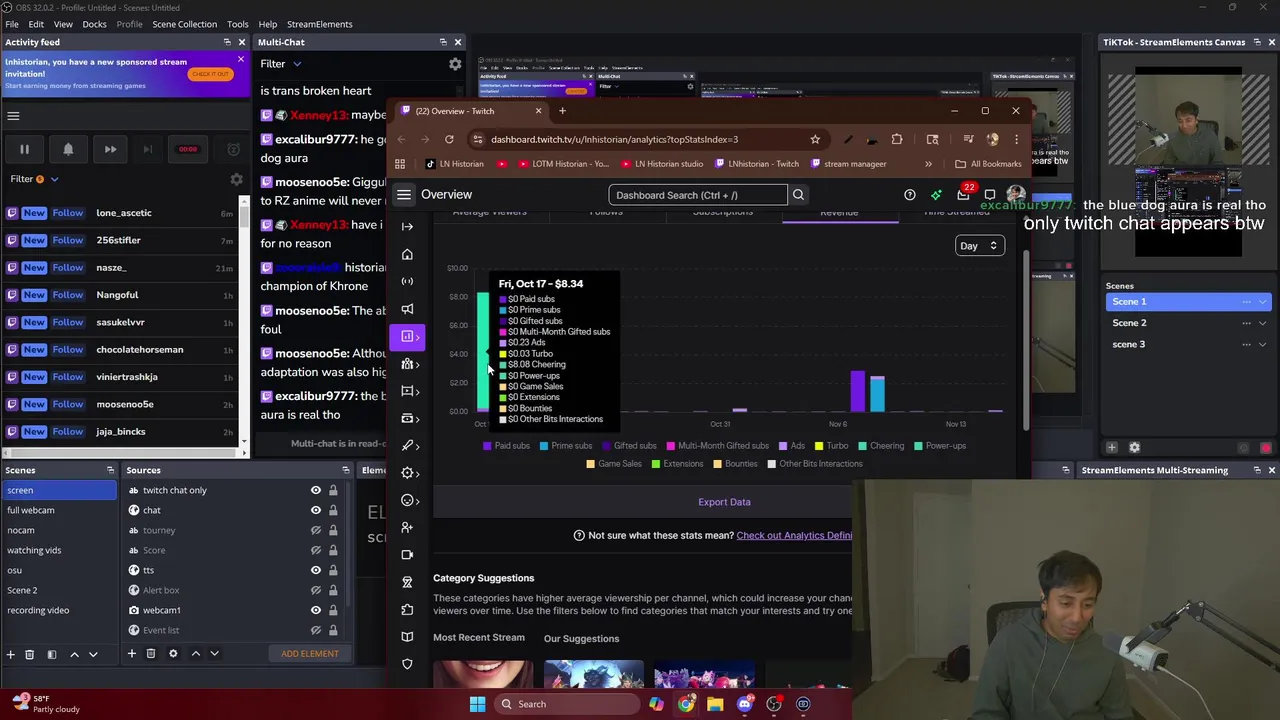Show the Event list source
Screen dimensions: 1280x720
pos(316,630)
